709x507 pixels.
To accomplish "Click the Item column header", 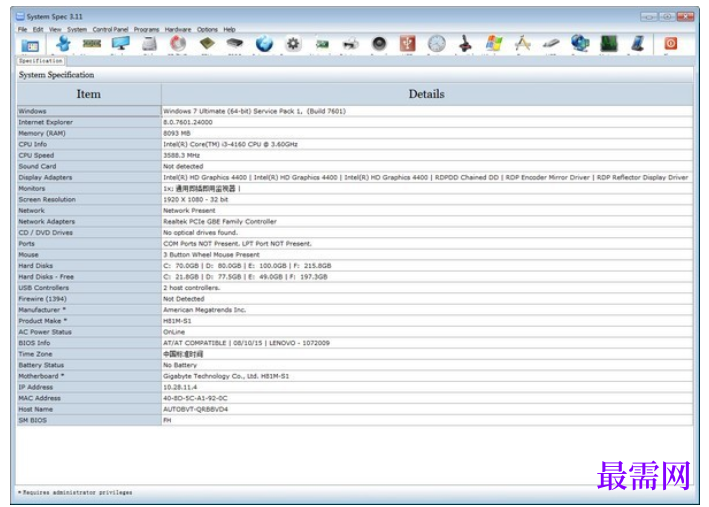I will coord(89,94).
